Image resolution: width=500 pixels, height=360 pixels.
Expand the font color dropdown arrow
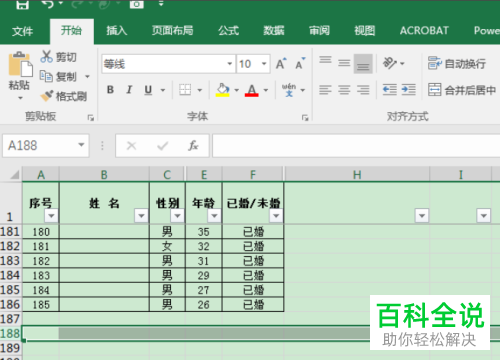pos(266,90)
